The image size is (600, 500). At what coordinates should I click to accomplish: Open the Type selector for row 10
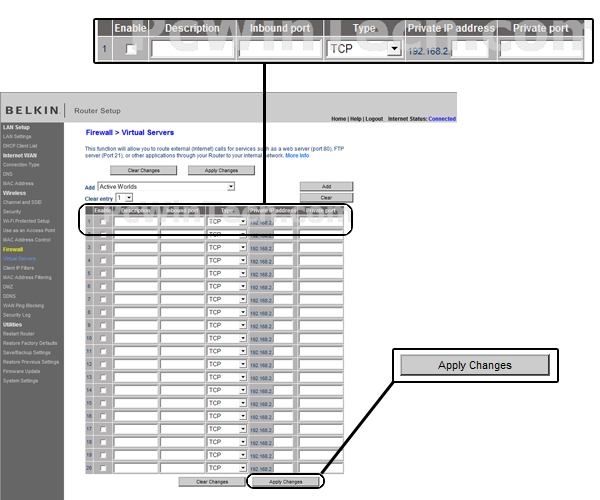point(227,339)
